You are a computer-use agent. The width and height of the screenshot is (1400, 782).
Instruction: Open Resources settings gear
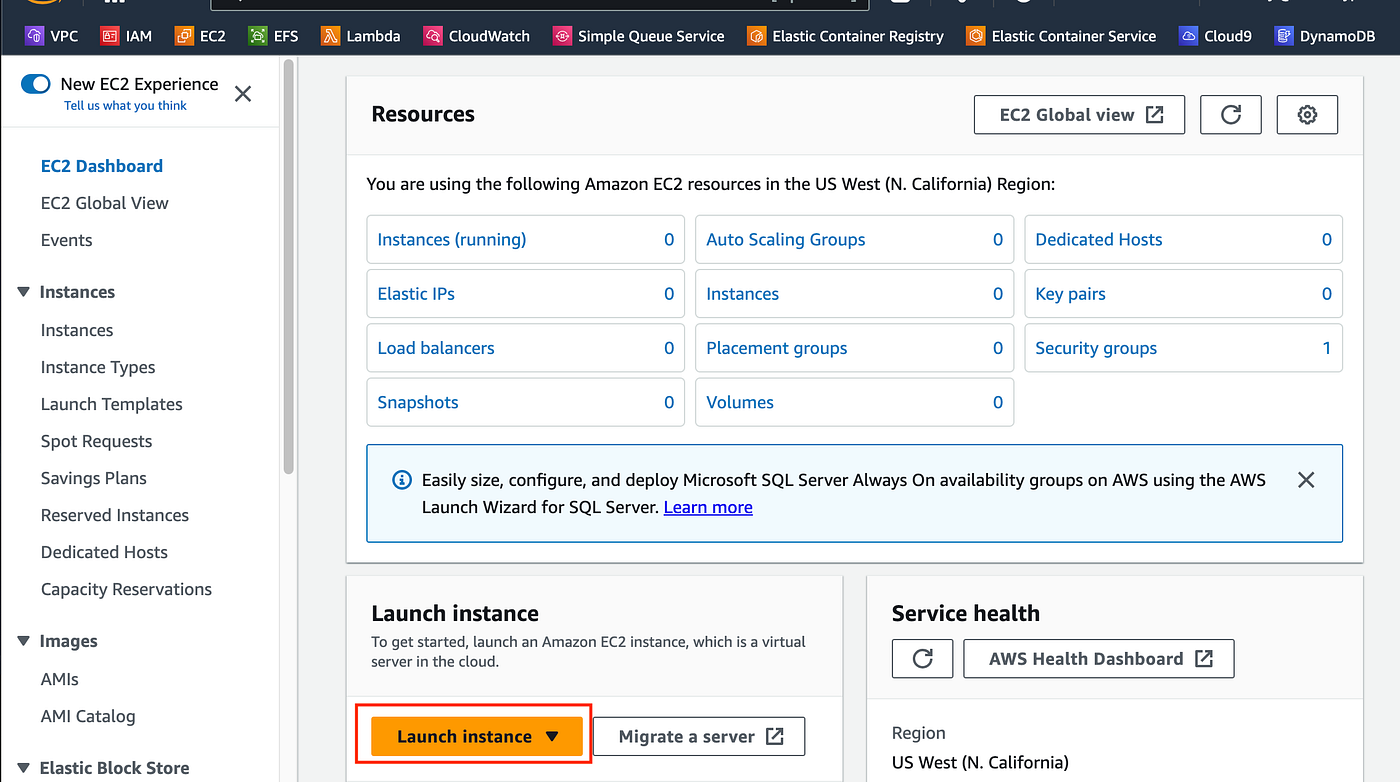(1307, 115)
